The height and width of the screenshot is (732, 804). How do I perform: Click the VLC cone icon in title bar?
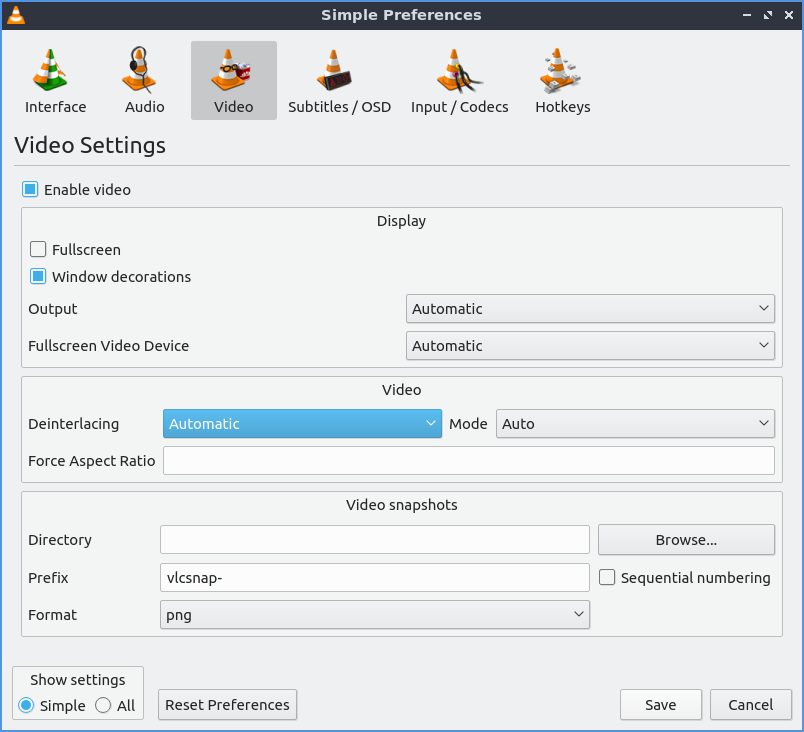(15, 15)
